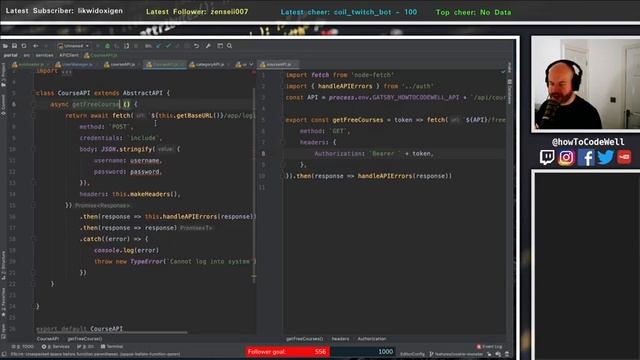Switch to the categoryAPI.js editor tab

click(209, 64)
